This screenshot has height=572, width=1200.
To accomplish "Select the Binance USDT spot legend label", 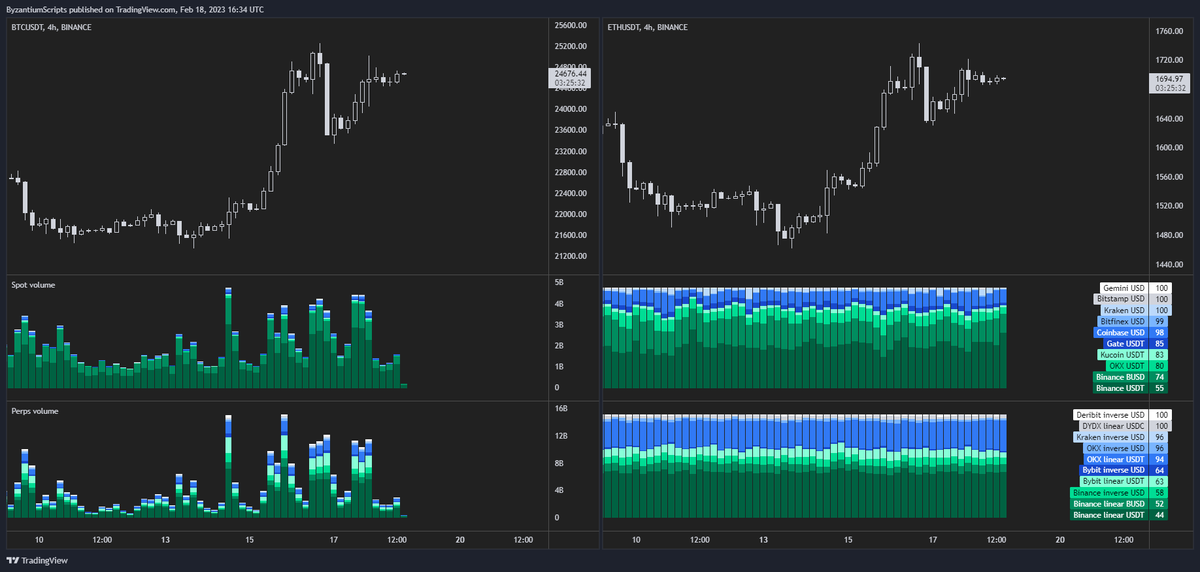I will (x=1120, y=387).
